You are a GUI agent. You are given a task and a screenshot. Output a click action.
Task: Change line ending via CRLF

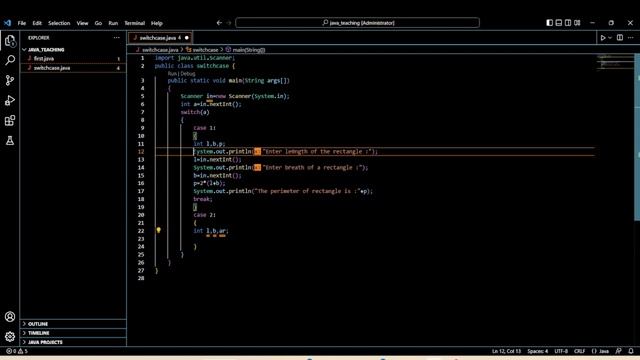pyautogui.click(x=580, y=351)
